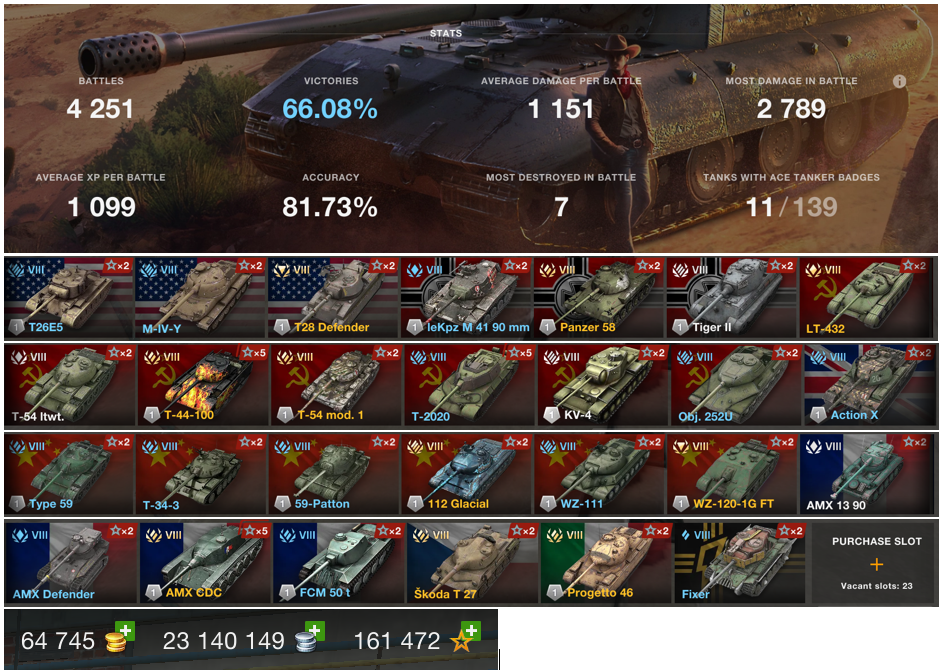Select the leKpz M 41 90 mm tank
This screenshot has width=940, height=670.
pos(466,298)
